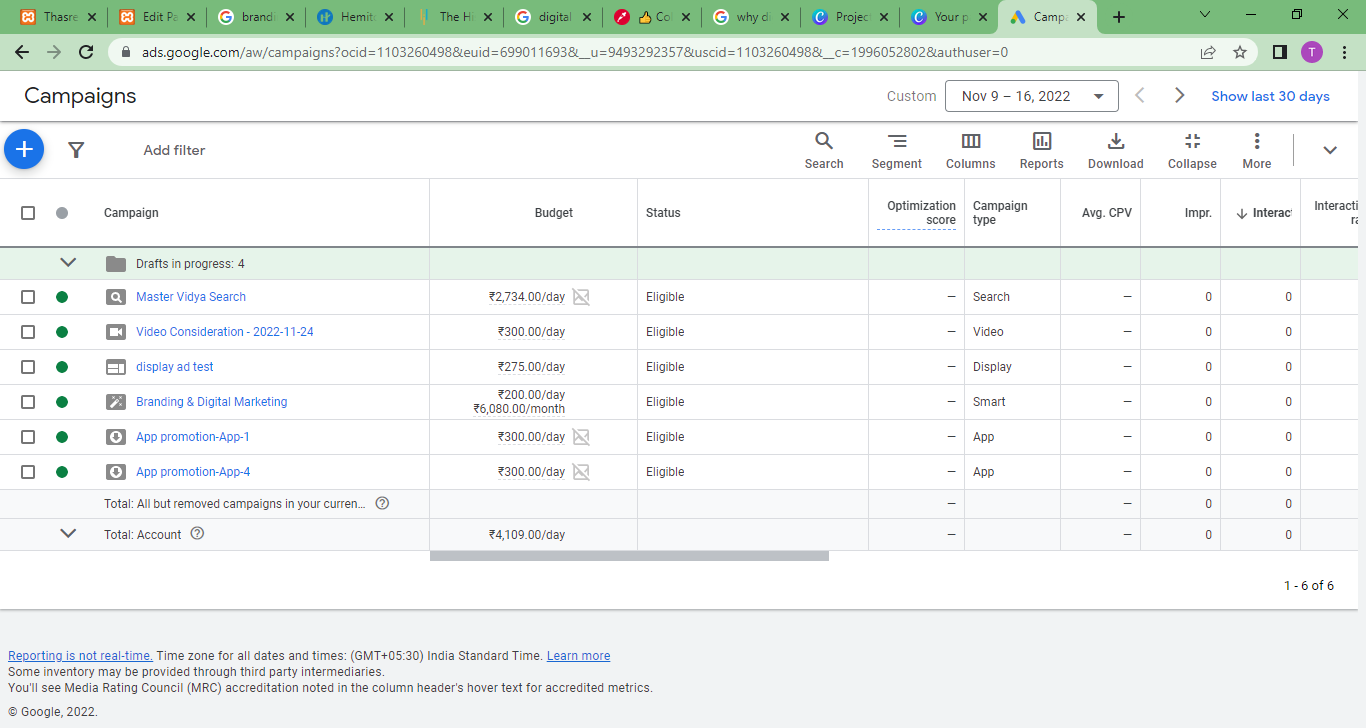Switch to the digital Google search tab

[553, 17]
